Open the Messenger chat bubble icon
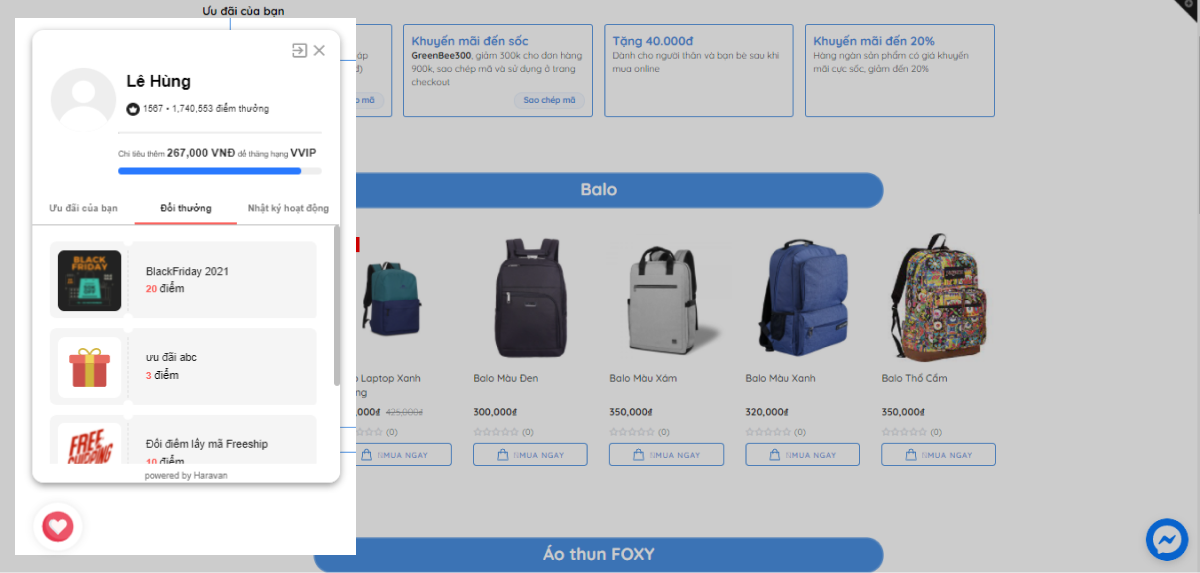Image resolution: width=1200 pixels, height=573 pixels. 1166,540
